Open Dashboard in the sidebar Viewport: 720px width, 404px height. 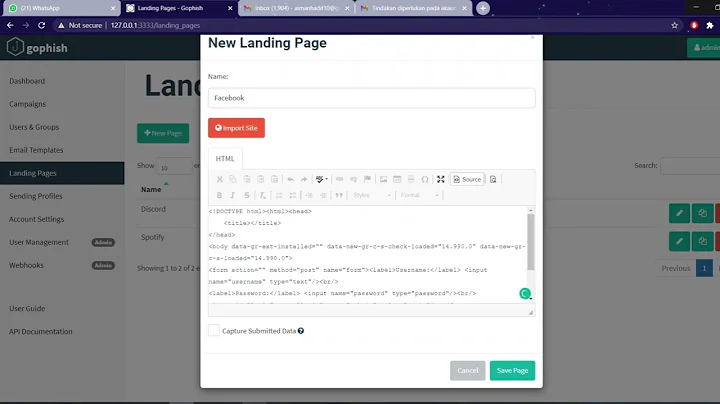pyautogui.click(x=27, y=81)
